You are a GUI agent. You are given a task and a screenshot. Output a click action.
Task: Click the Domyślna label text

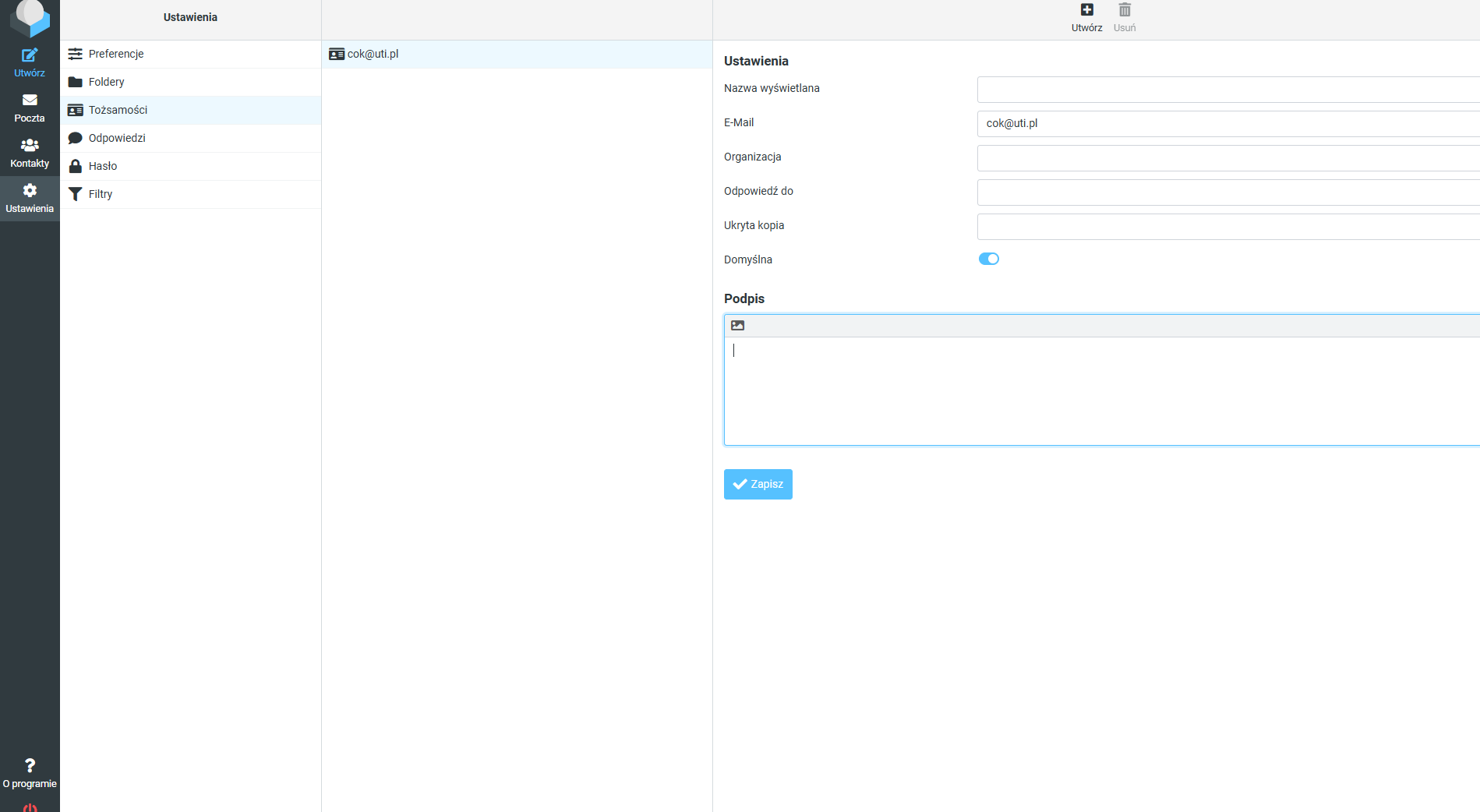[x=748, y=259]
